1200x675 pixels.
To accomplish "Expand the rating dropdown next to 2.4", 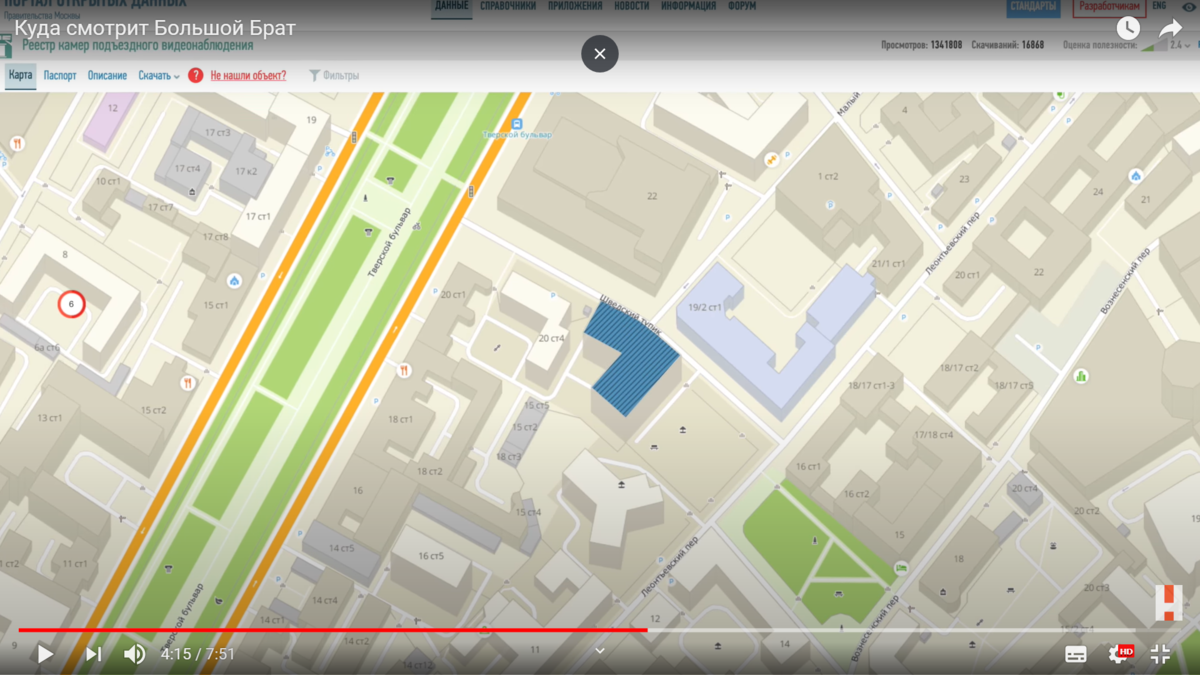I will [1189, 45].
